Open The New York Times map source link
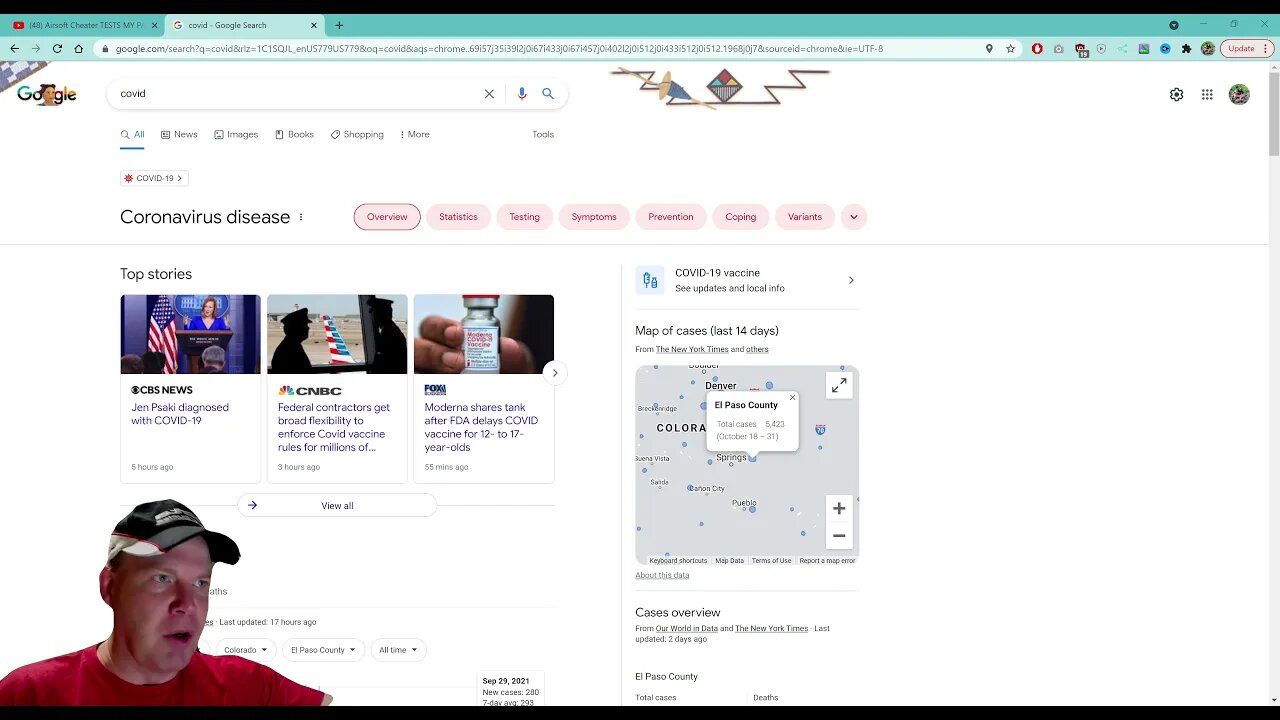Viewport: 1280px width, 720px height. point(692,349)
